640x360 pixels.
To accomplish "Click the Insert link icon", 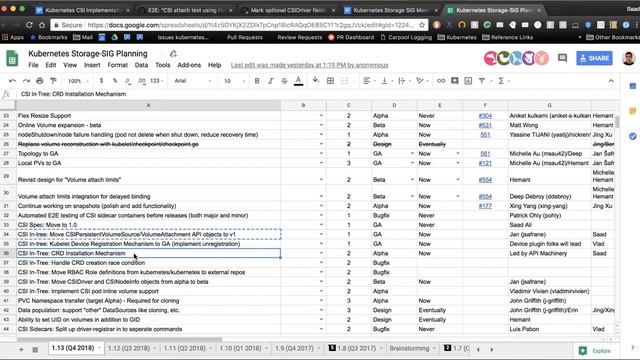I will 441,81.
